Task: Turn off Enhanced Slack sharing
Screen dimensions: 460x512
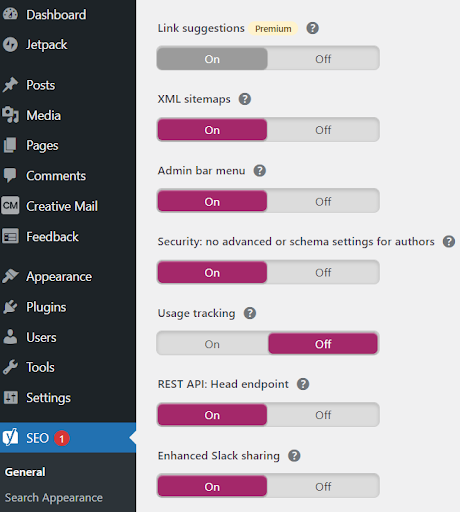Action: (323, 486)
